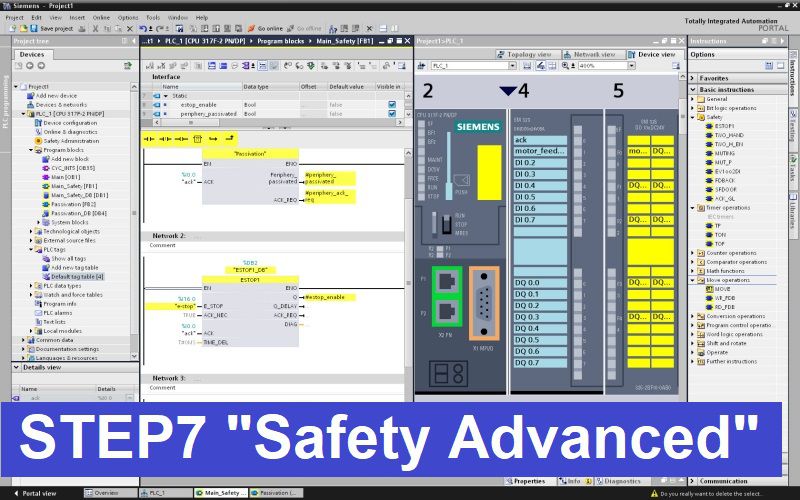The width and height of the screenshot is (800, 500).
Task: Insert the empty box instruction in the ladder toolbar
Action: point(198,138)
